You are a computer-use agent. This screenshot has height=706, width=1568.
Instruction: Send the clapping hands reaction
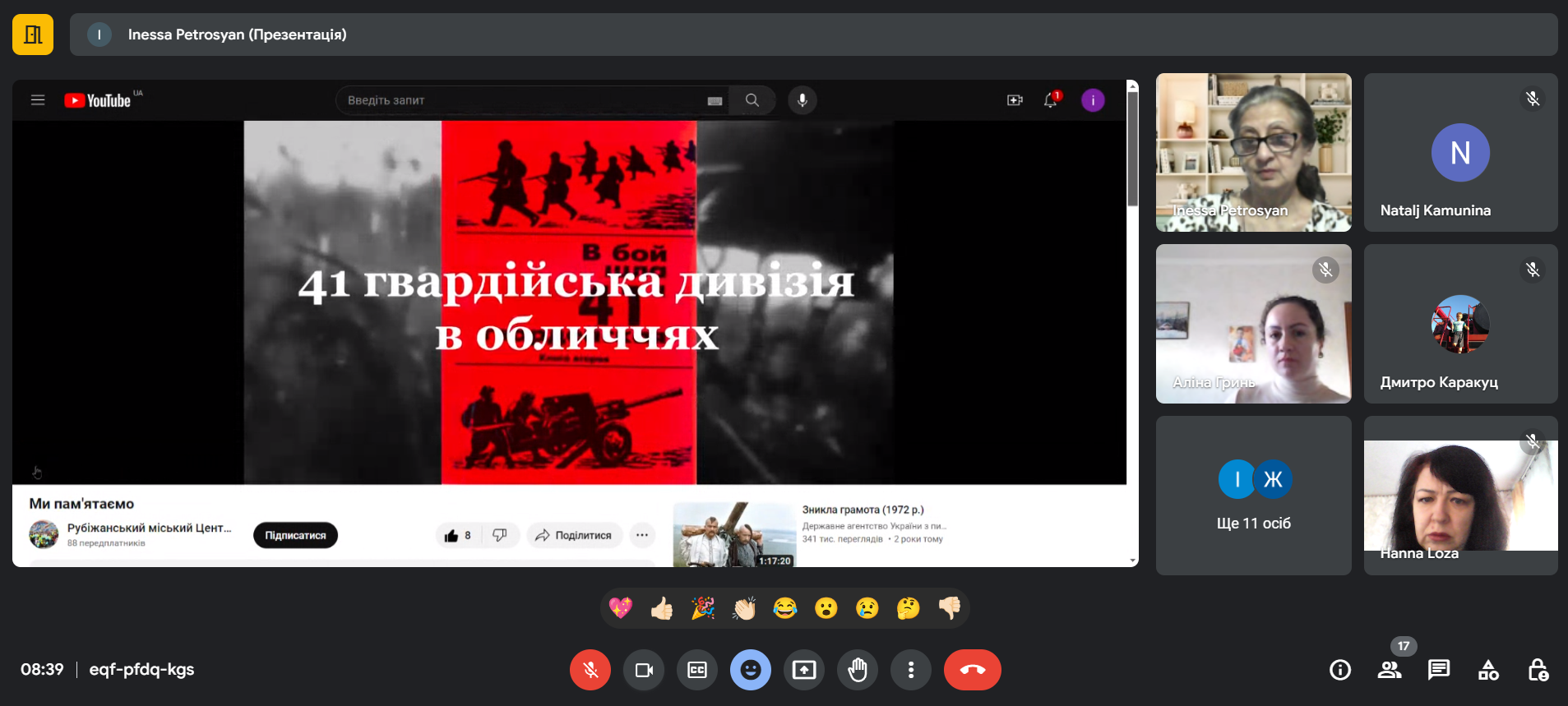point(744,608)
